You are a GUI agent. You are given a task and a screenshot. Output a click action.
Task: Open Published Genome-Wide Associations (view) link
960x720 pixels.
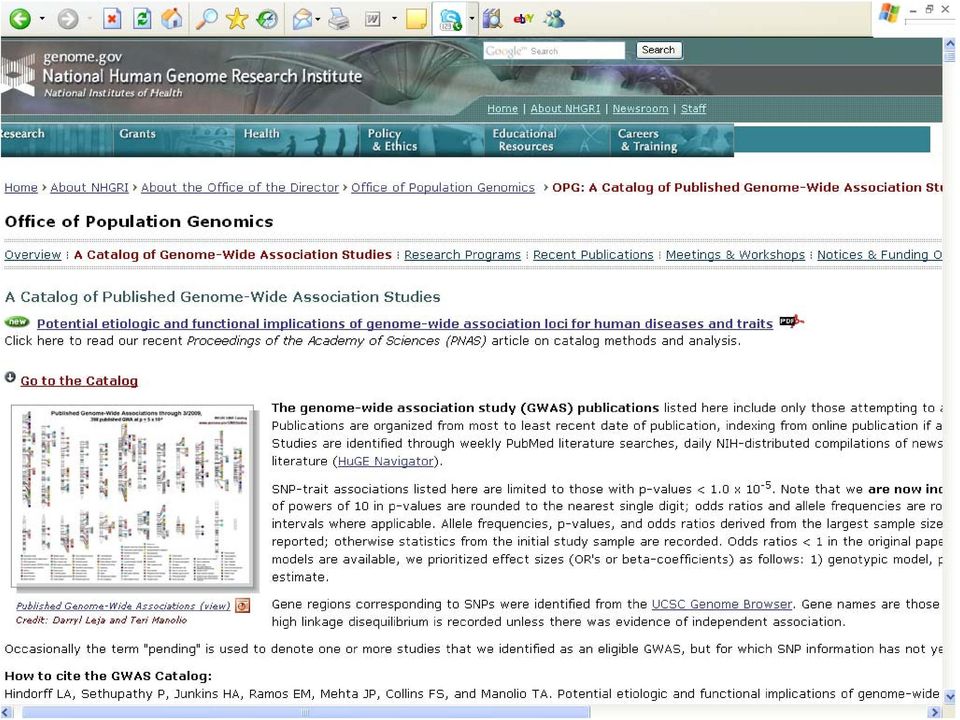pos(123,606)
